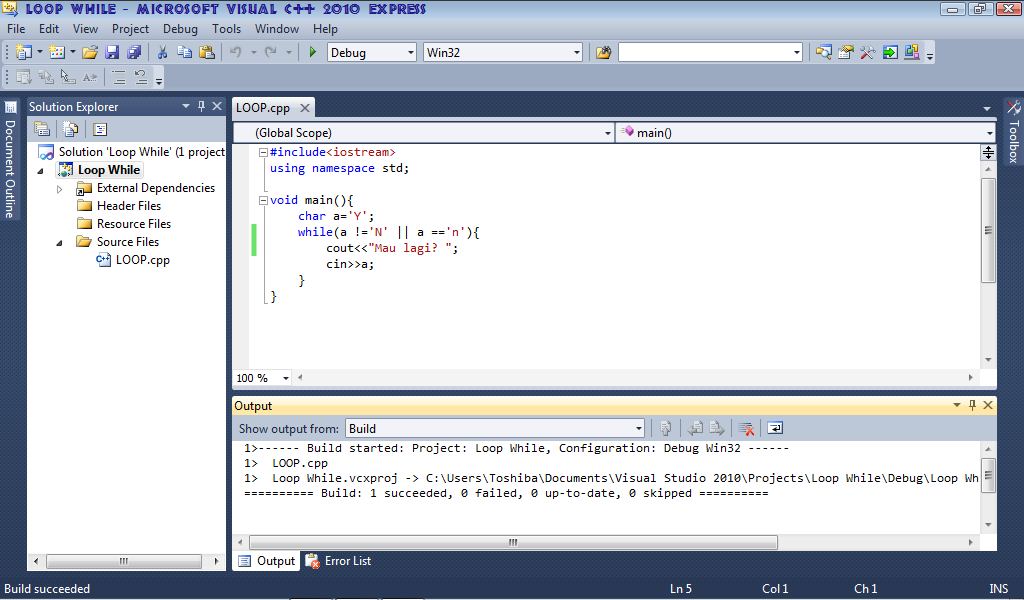Start debugging with the green play icon
The height and width of the screenshot is (600, 1024).
pos(312,52)
